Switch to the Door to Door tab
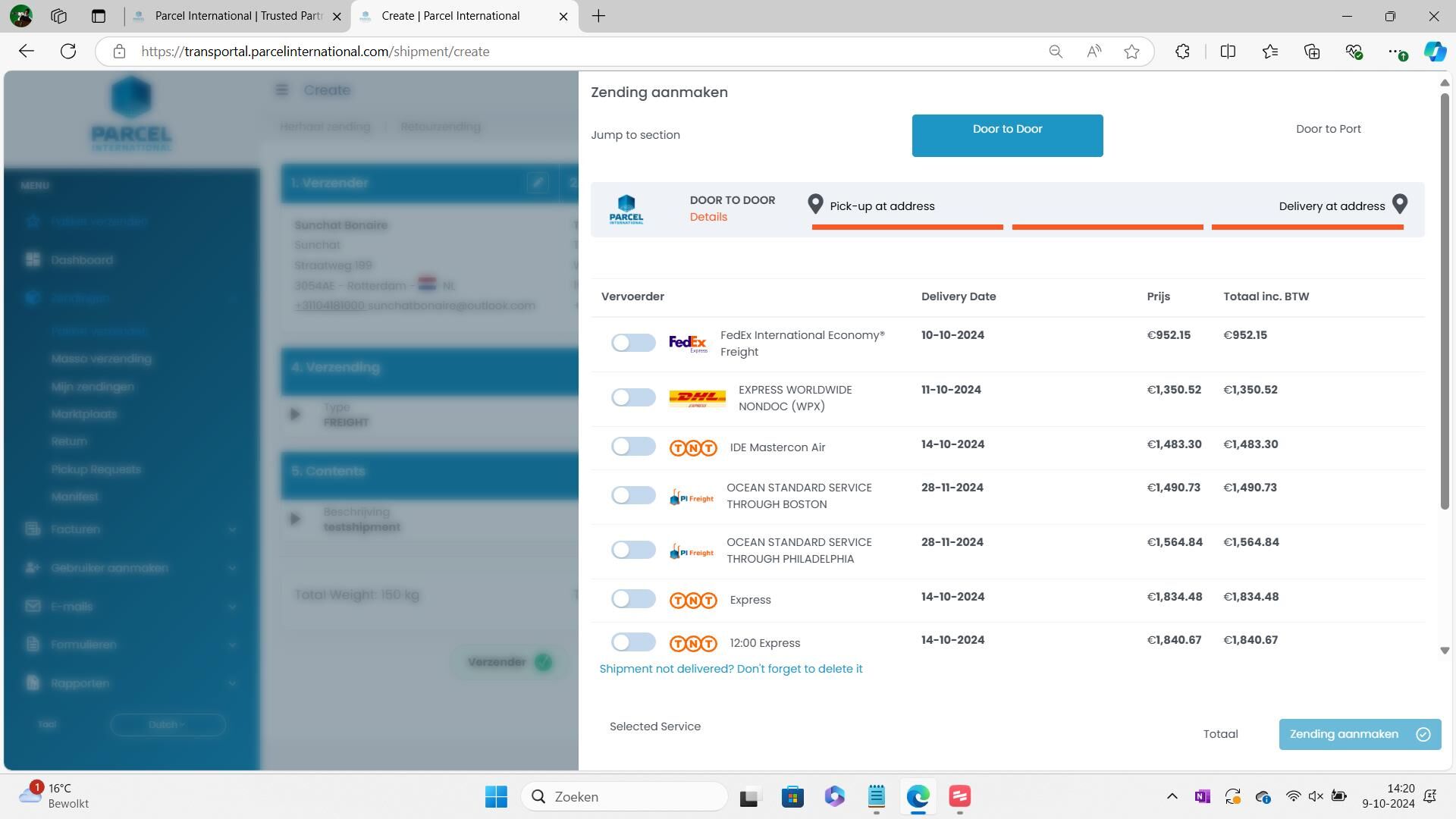 [x=1007, y=135]
